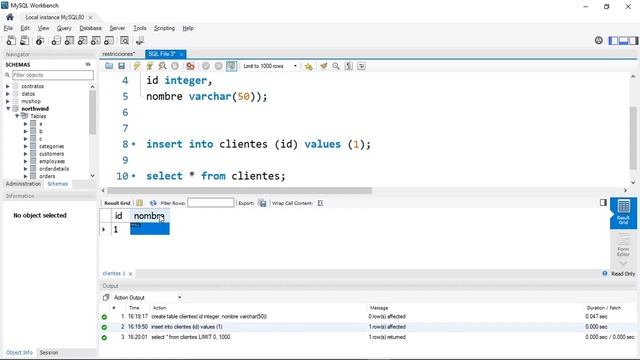The image size is (640, 360).
Task: Create a new schema icon
Action: [x=56, y=40]
